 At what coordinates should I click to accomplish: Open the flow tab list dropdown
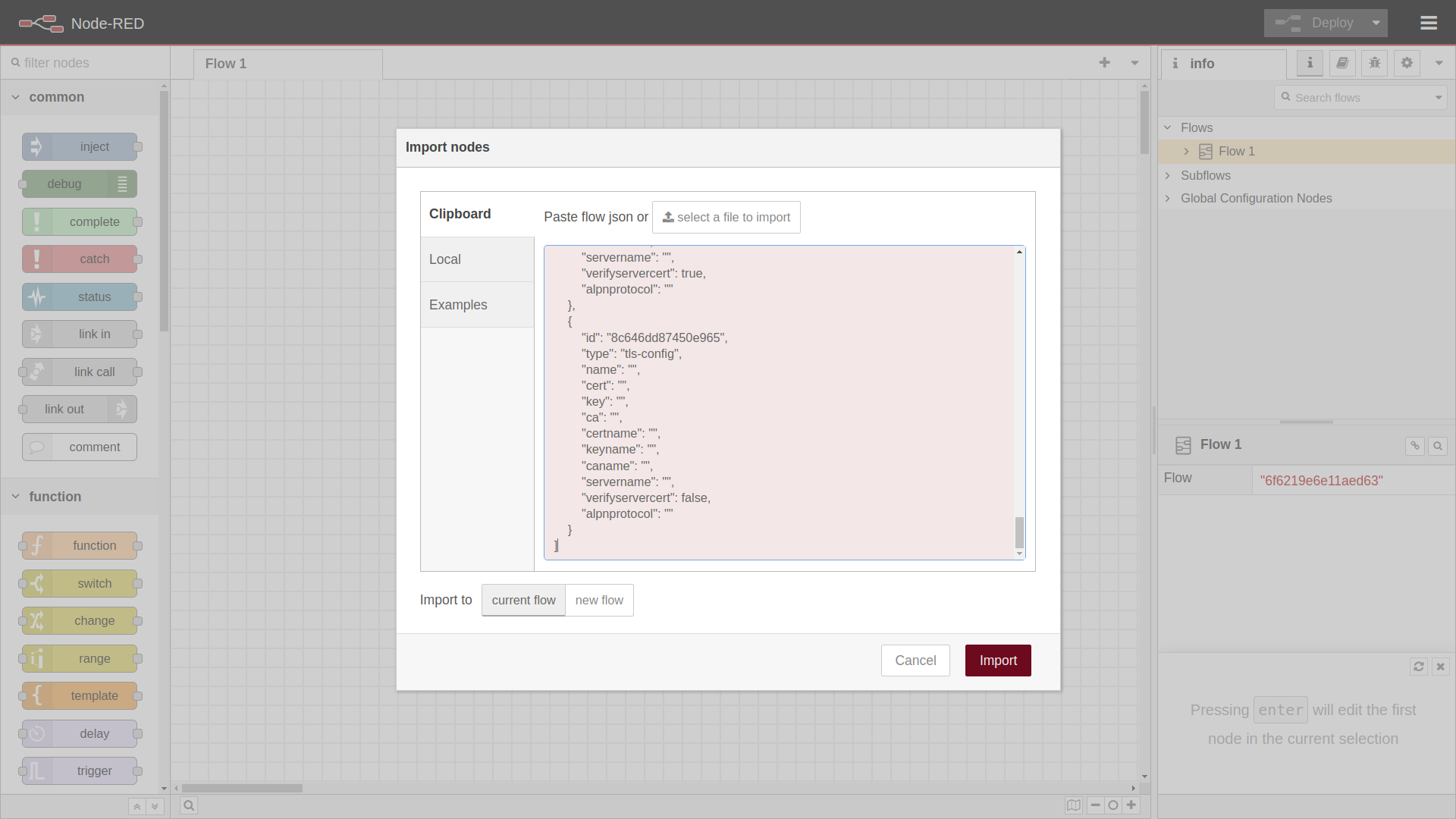pyautogui.click(x=1134, y=63)
